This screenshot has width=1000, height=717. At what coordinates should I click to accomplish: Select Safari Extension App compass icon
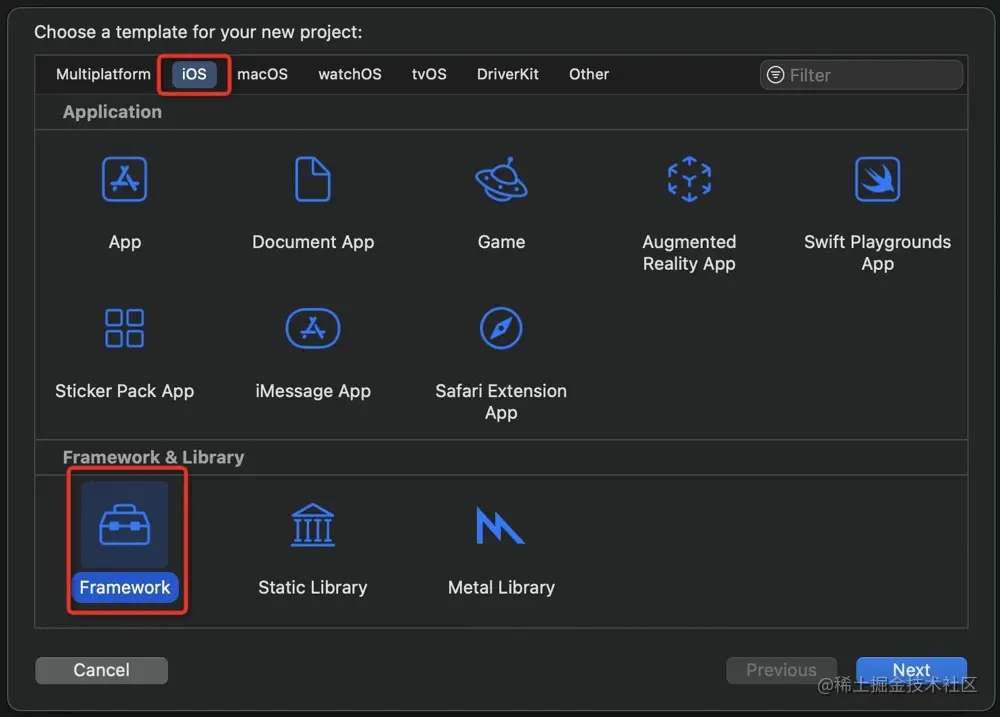(x=501, y=328)
